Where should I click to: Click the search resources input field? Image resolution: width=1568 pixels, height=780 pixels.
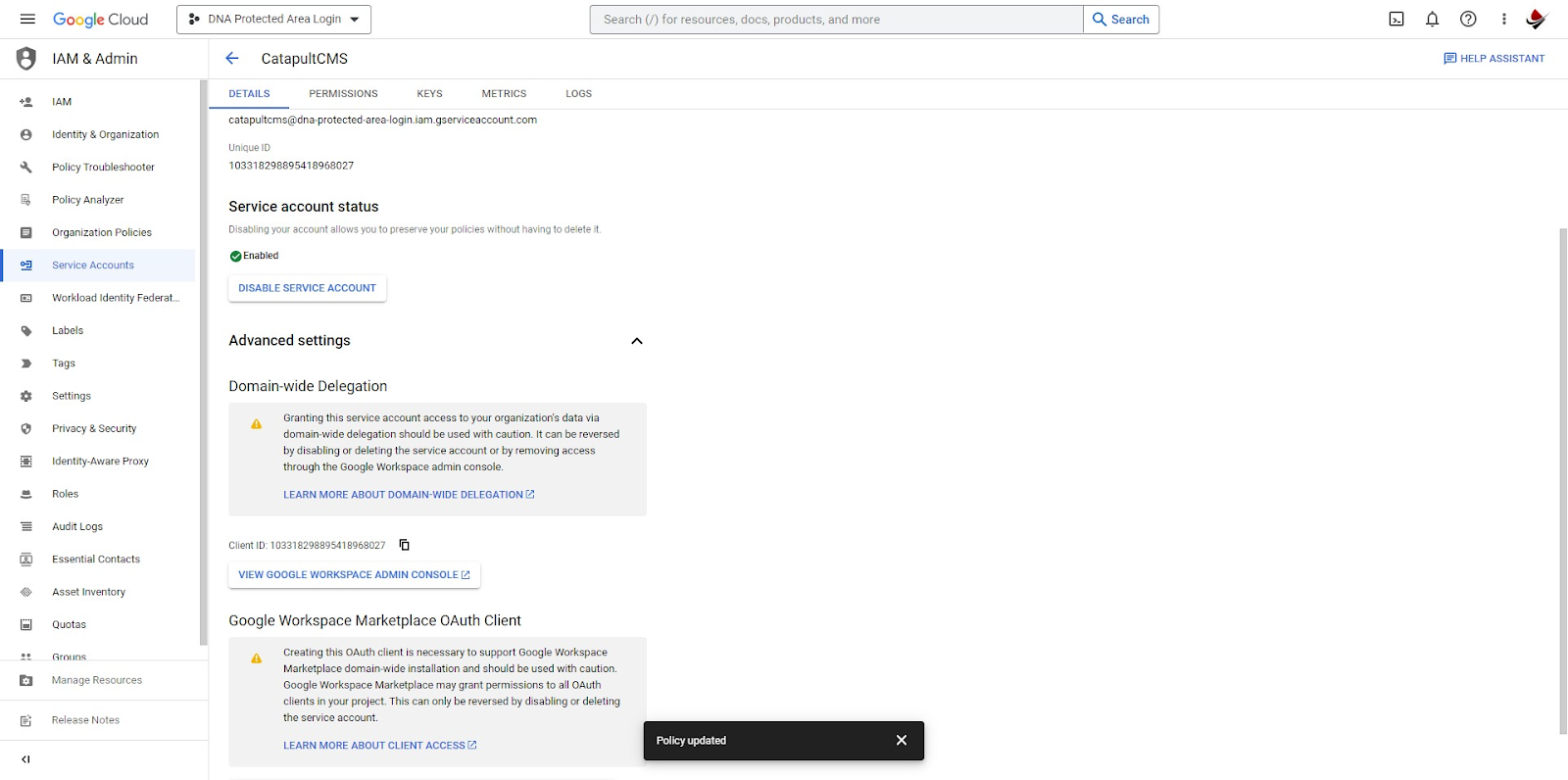837,20
